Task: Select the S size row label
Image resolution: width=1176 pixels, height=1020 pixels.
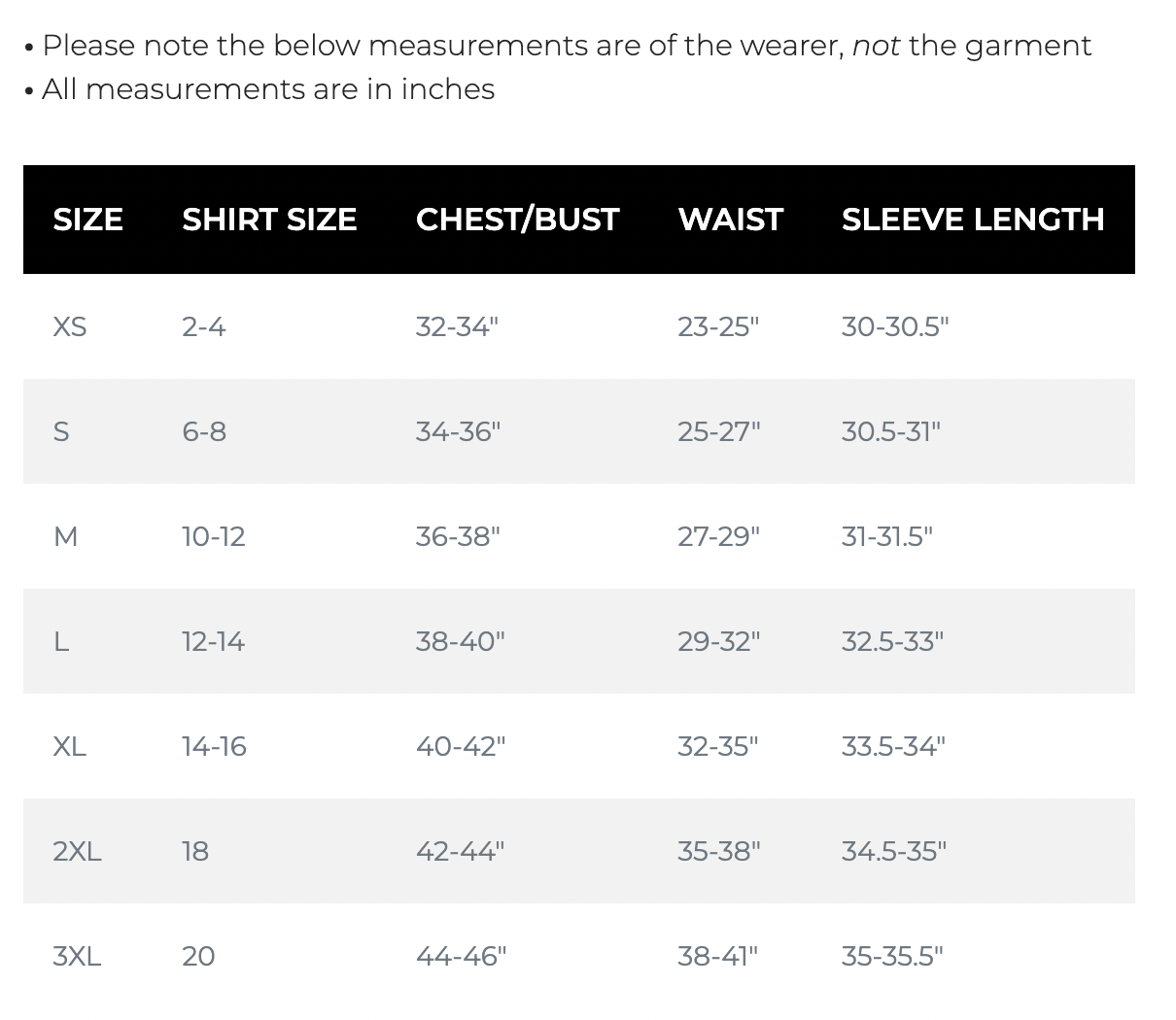Action: click(x=61, y=431)
